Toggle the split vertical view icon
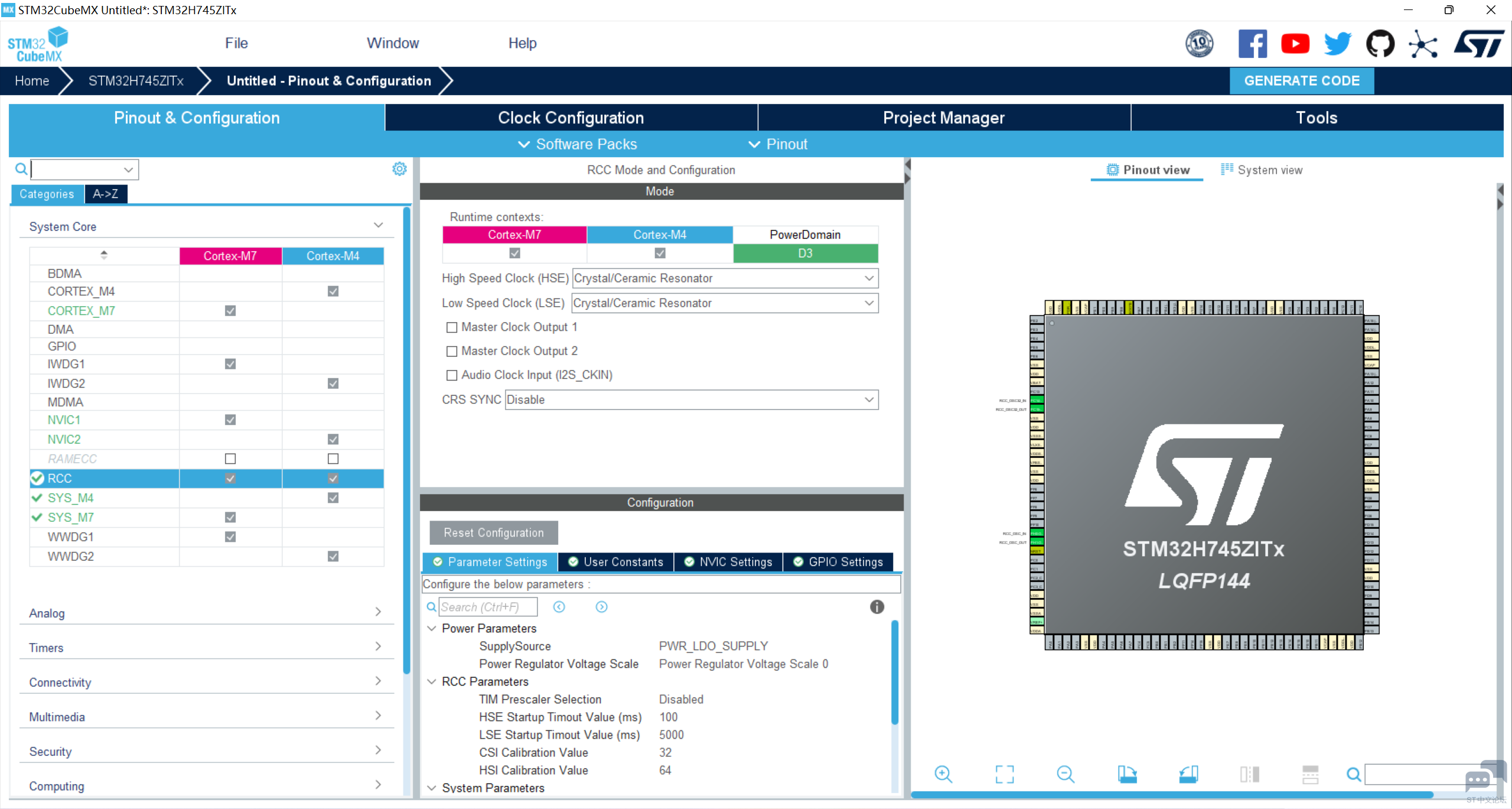1512x809 pixels. (x=1250, y=774)
